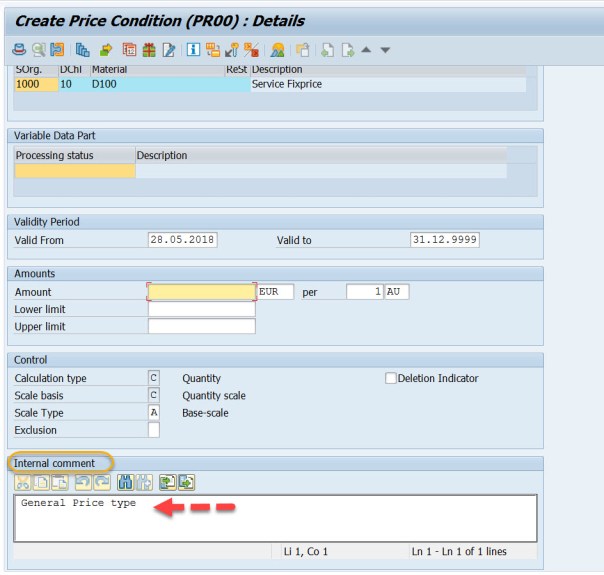Click the blue information icon in the toolbar
Image resolution: width=604 pixels, height=575 pixels.
point(193,49)
